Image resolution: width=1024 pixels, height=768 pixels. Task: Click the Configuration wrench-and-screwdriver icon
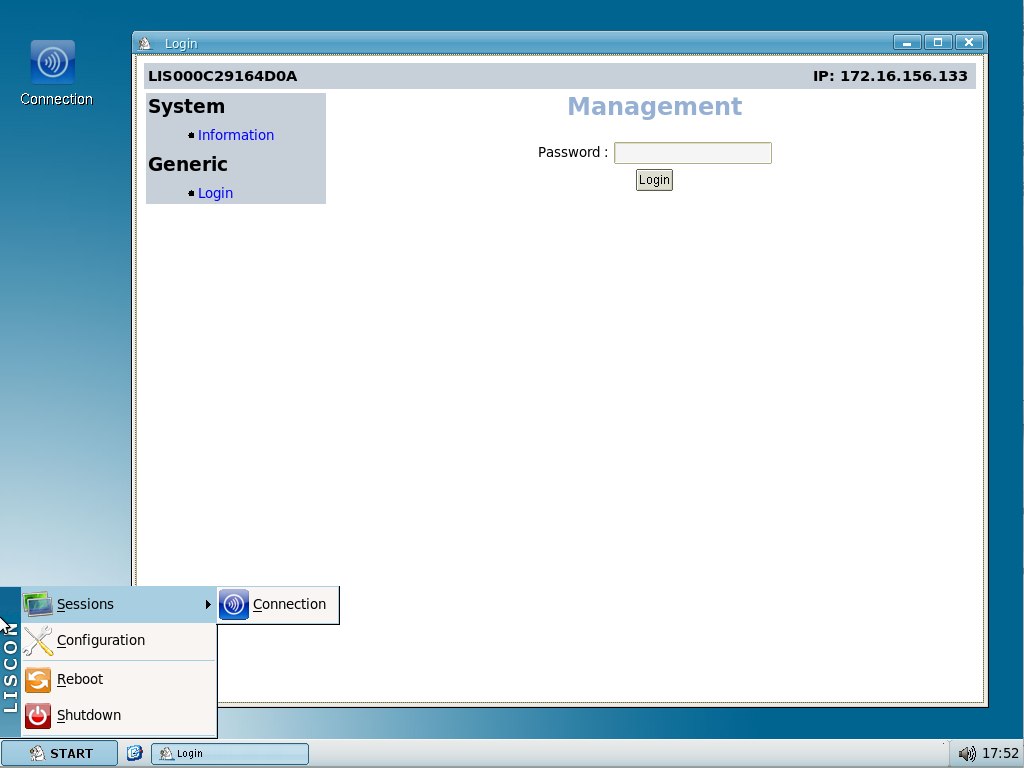pos(37,640)
